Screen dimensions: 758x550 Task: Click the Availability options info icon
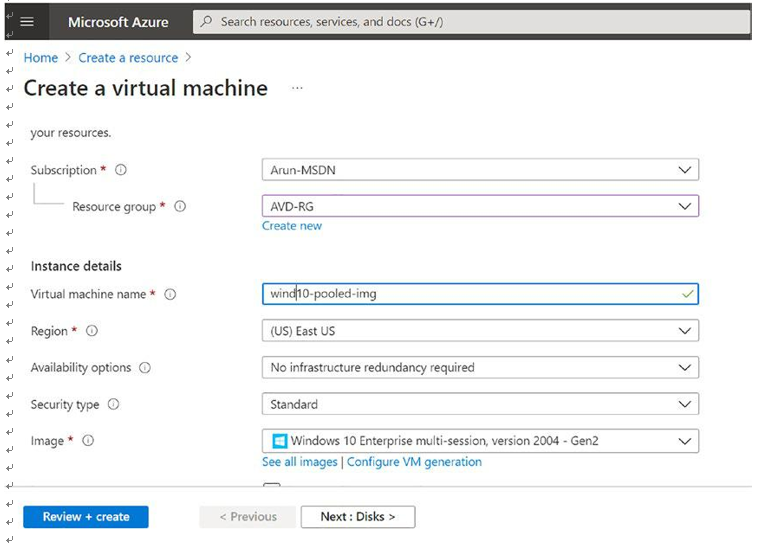145,368
